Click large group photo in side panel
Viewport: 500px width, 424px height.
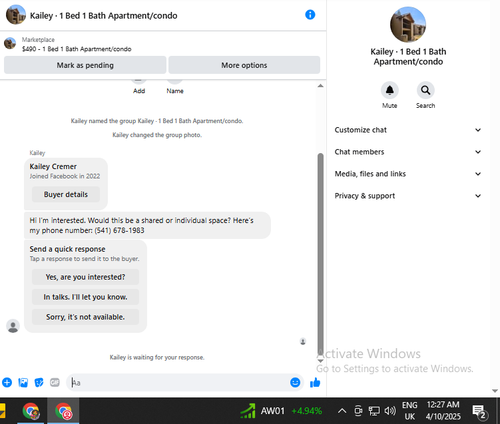point(408,25)
